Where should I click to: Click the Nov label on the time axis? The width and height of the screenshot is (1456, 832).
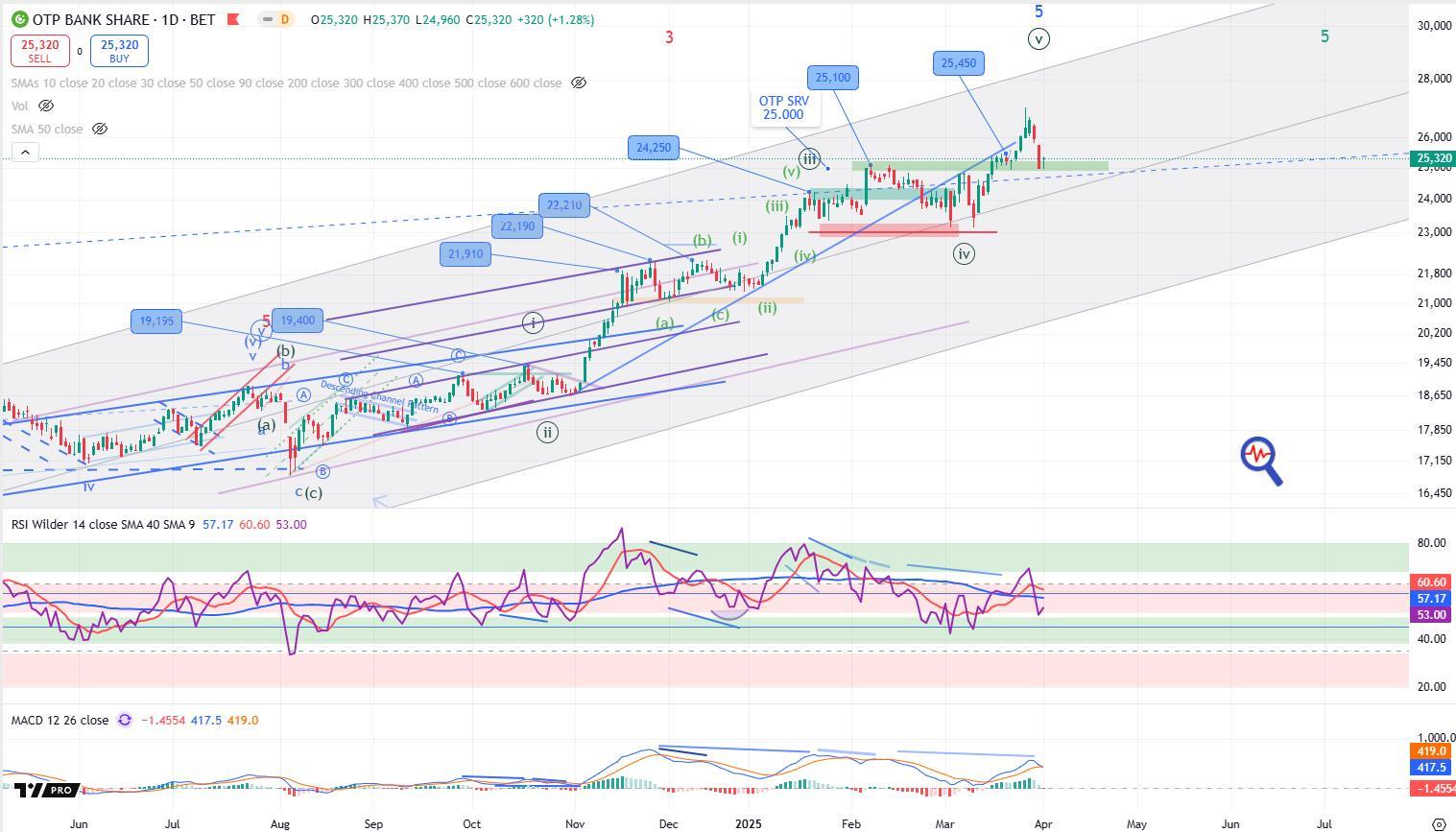[x=575, y=823]
